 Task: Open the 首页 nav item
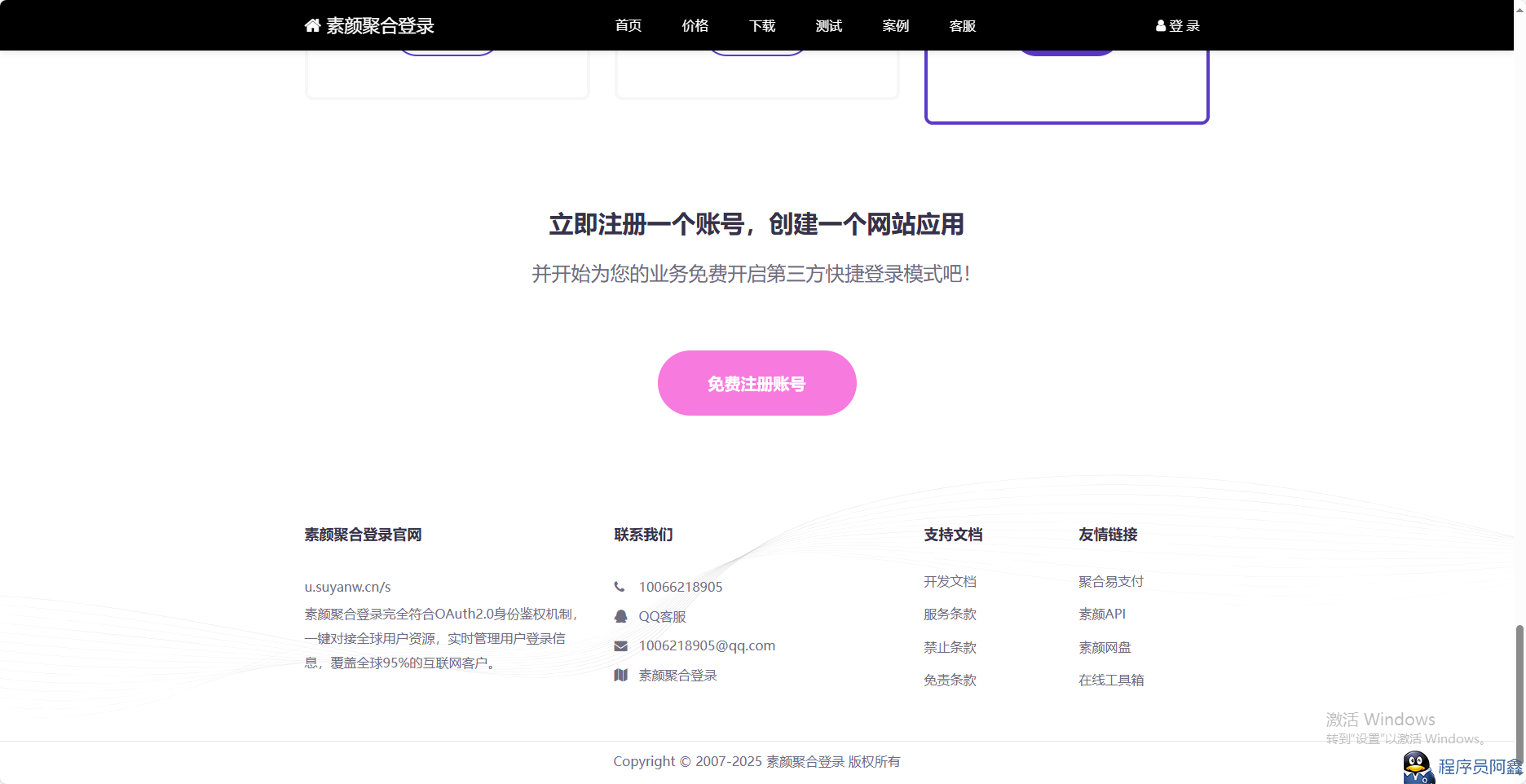coord(628,26)
